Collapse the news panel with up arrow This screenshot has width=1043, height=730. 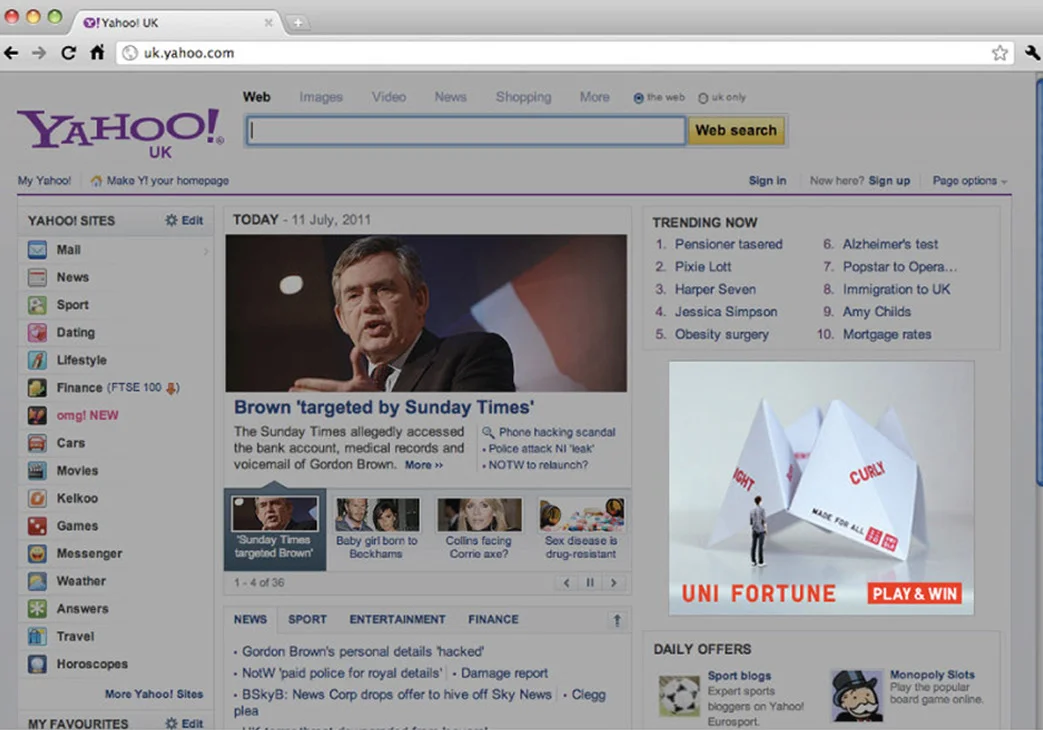coord(617,620)
